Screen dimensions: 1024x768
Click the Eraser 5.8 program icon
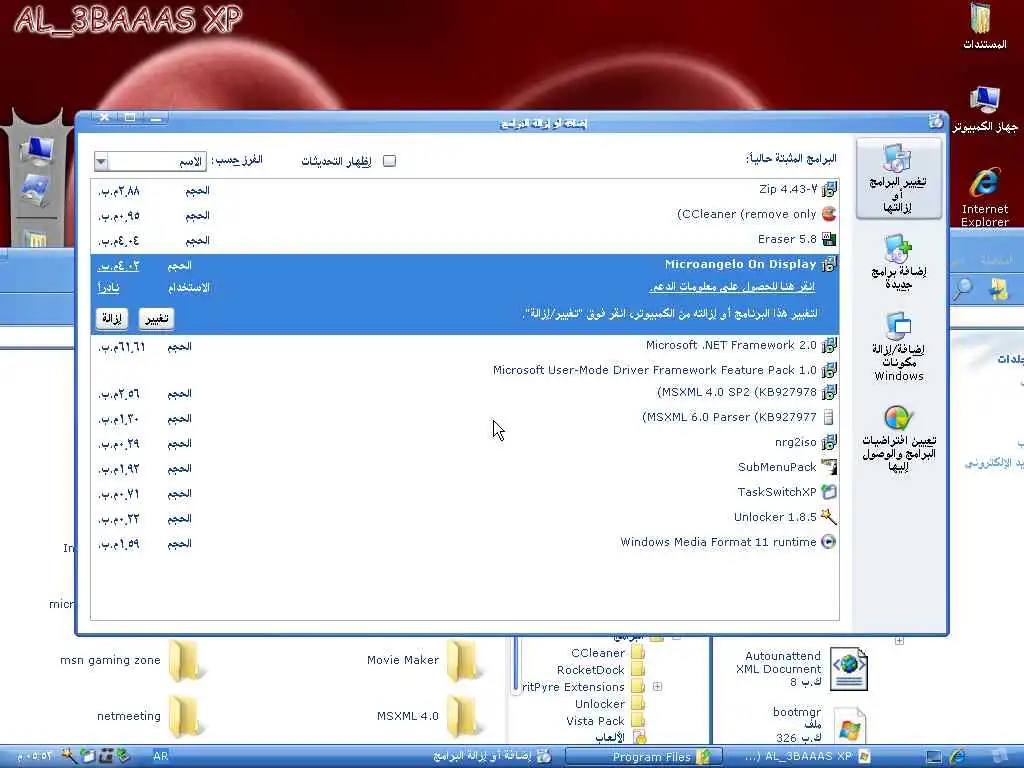tap(829, 239)
